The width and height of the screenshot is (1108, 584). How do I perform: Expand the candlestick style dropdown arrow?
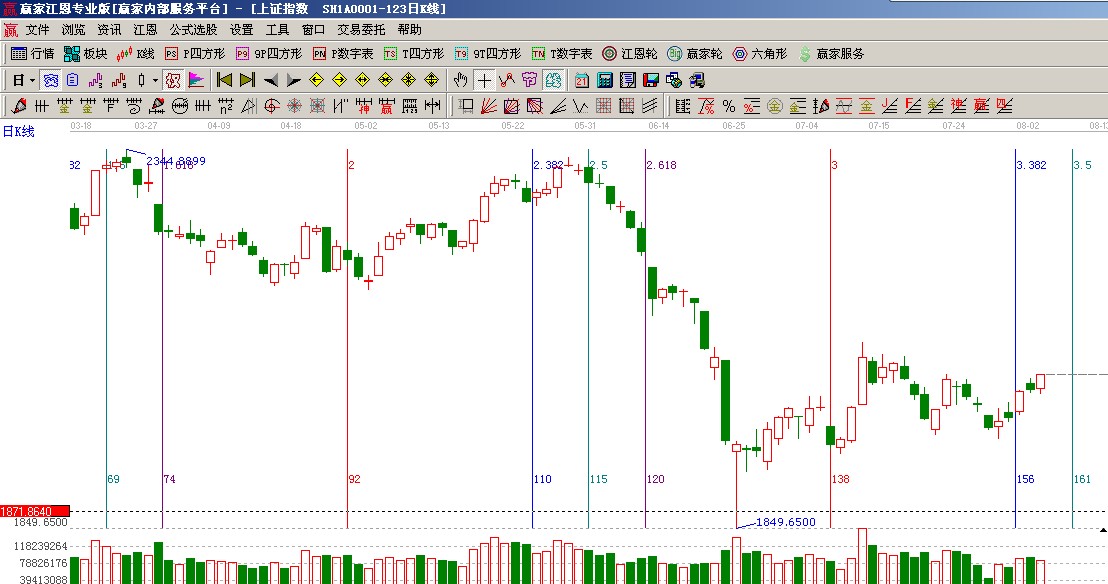pyautogui.click(x=155, y=80)
